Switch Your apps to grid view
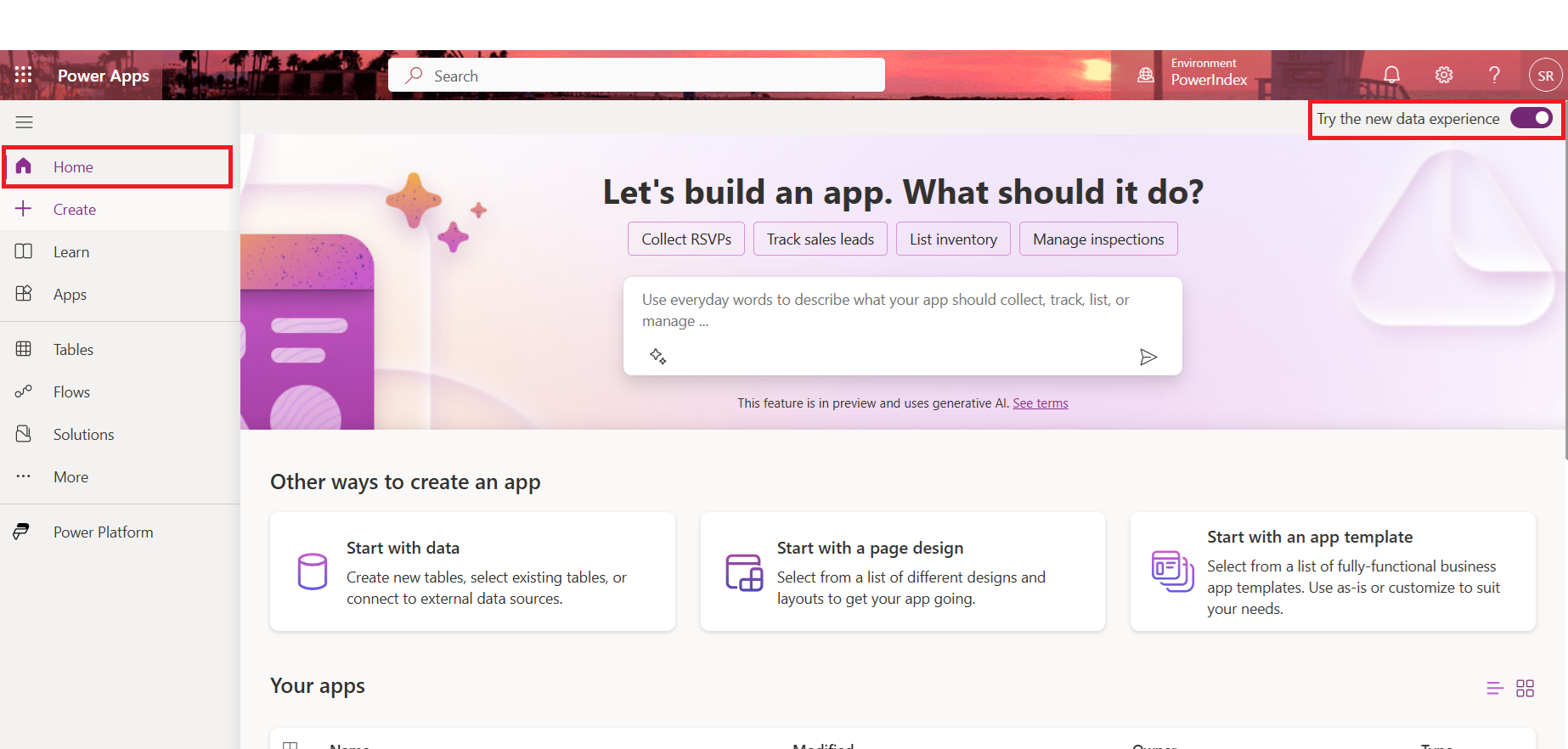 1525,688
